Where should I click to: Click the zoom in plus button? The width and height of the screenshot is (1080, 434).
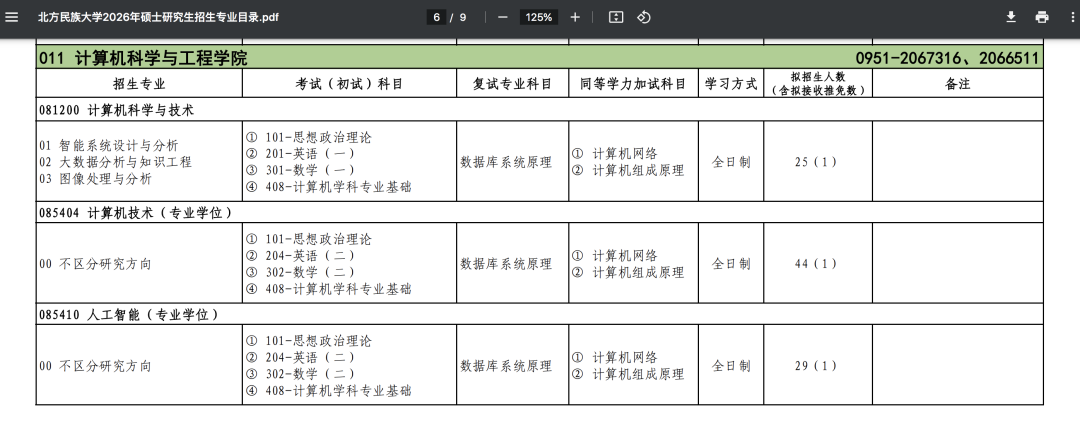tap(575, 17)
